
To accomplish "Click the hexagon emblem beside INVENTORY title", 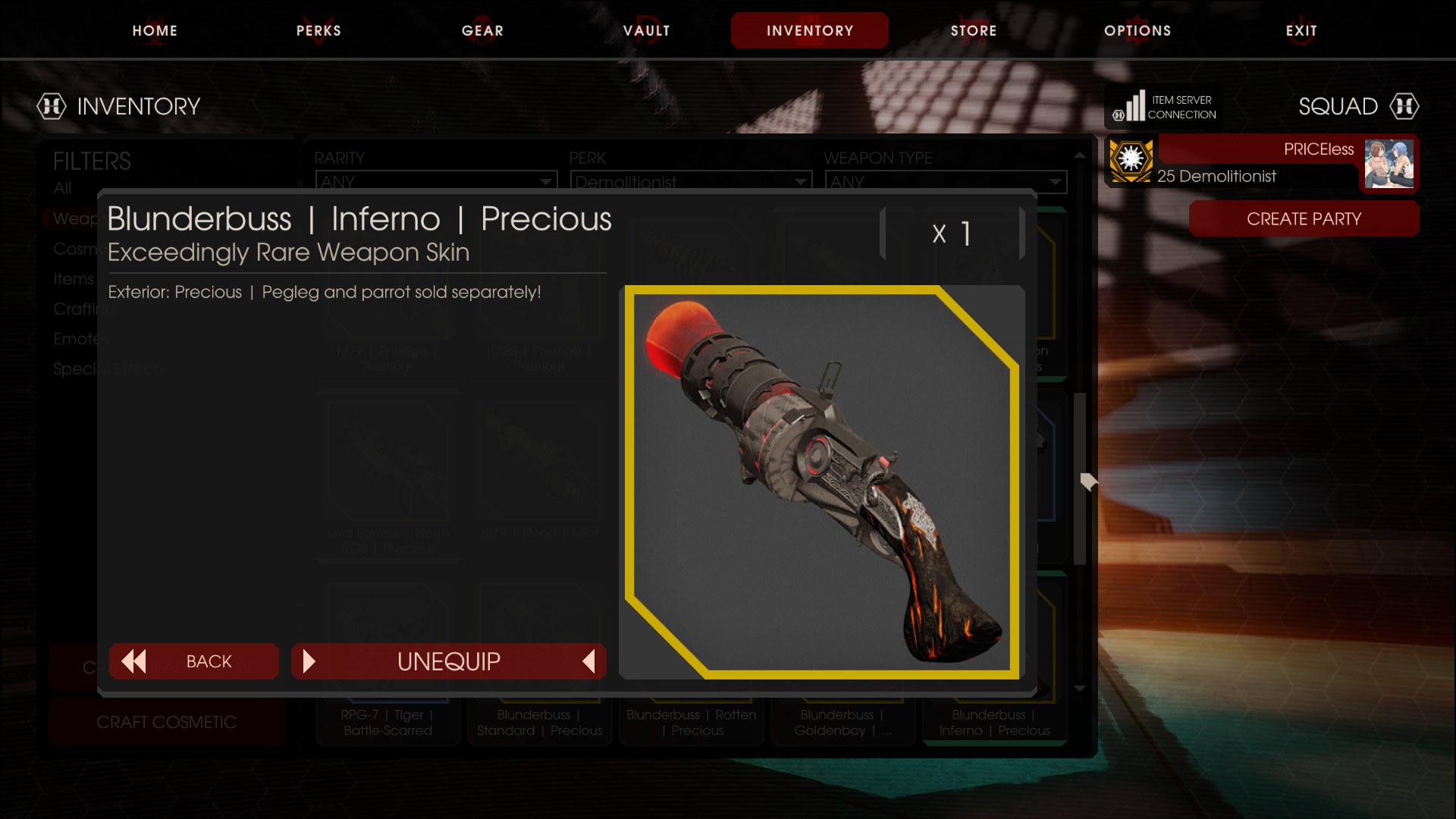I will coord(52,106).
